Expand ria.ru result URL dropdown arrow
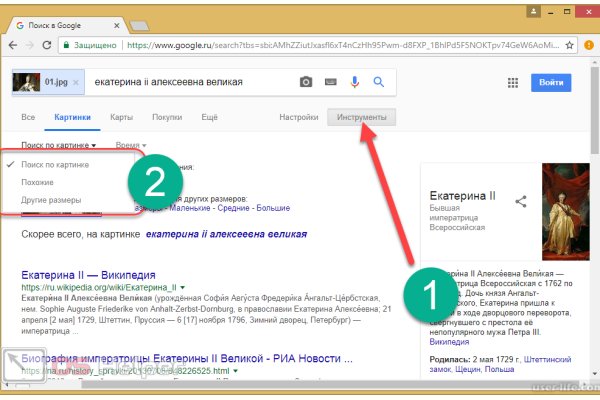 pyautogui.click(x=235, y=371)
